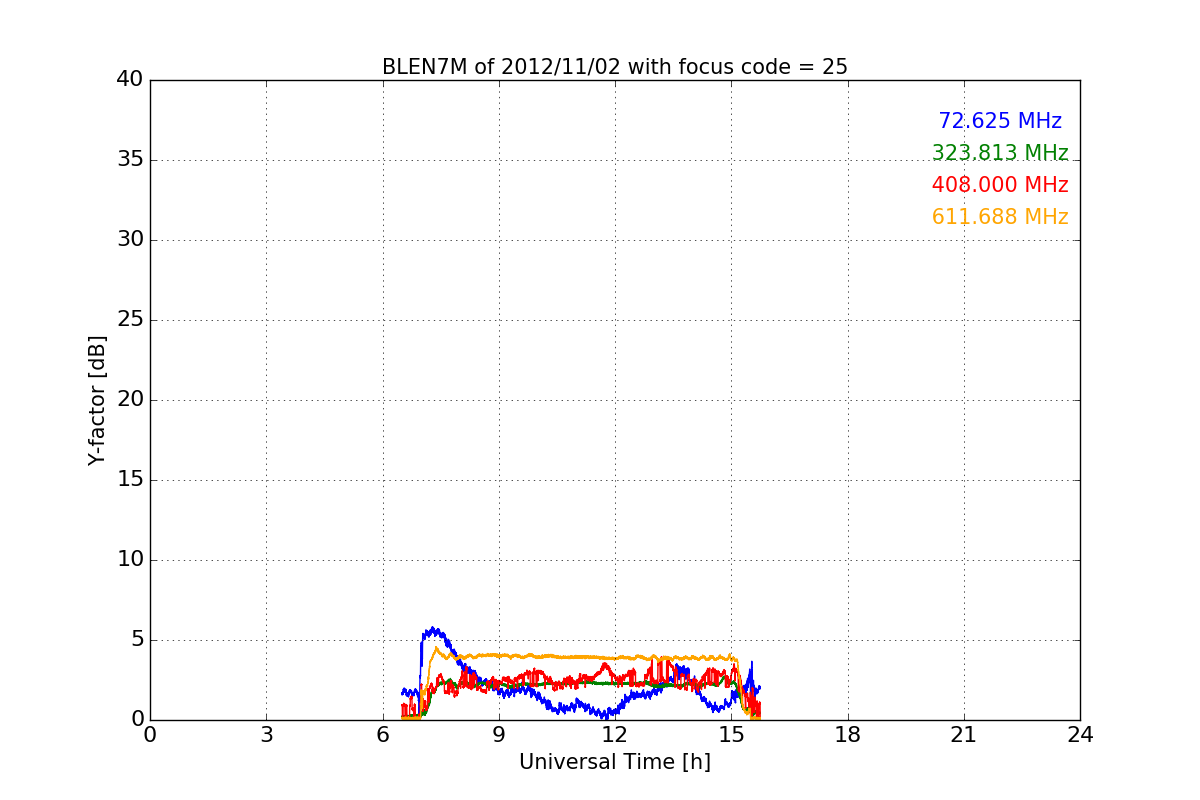Select the '72.625 MHz' legend label
This screenshot has height=800, width=1200.
[x=1000, y=121]
